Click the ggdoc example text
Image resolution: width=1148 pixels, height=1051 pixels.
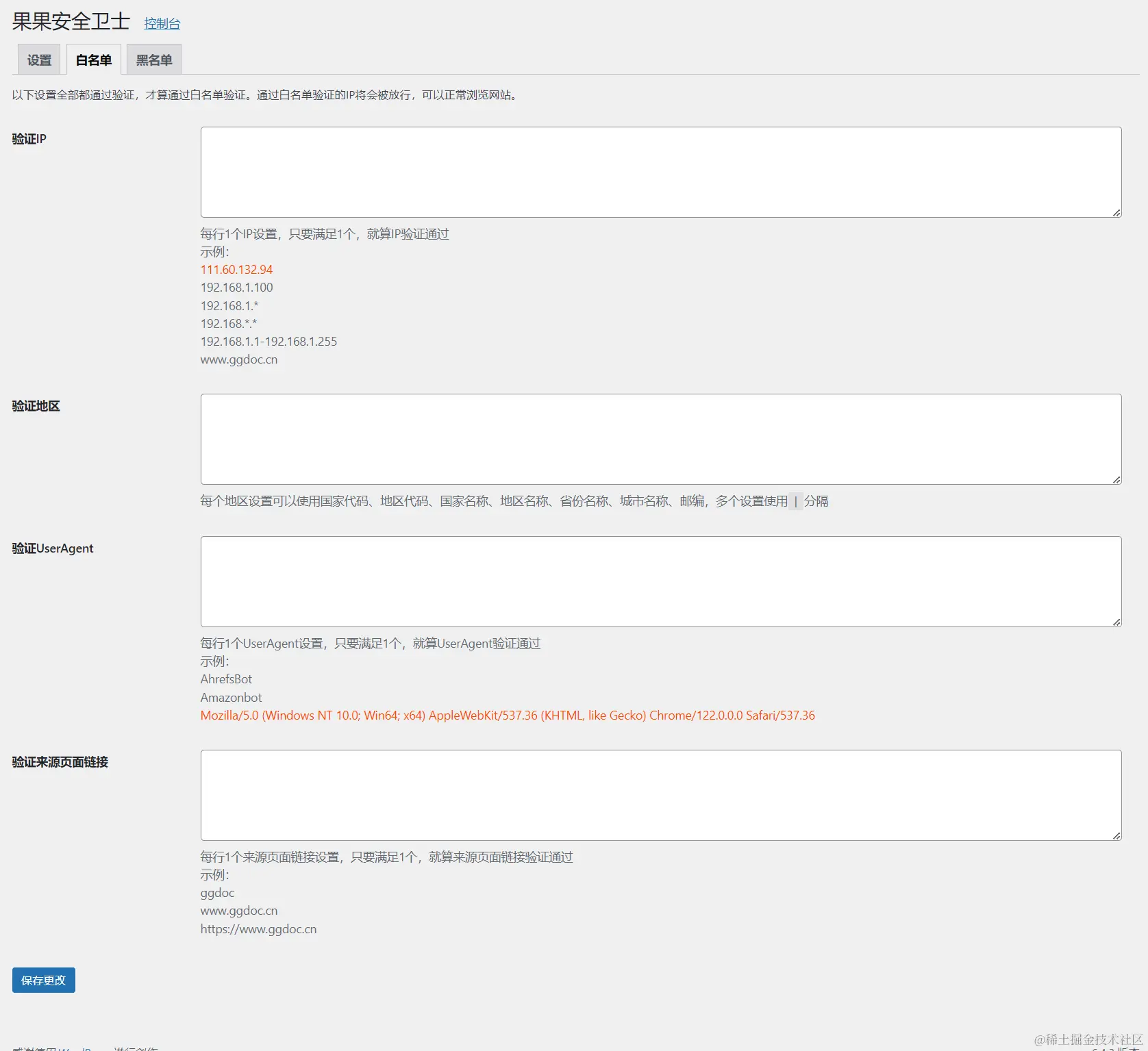pyautogui.click(x=217, y=894)
